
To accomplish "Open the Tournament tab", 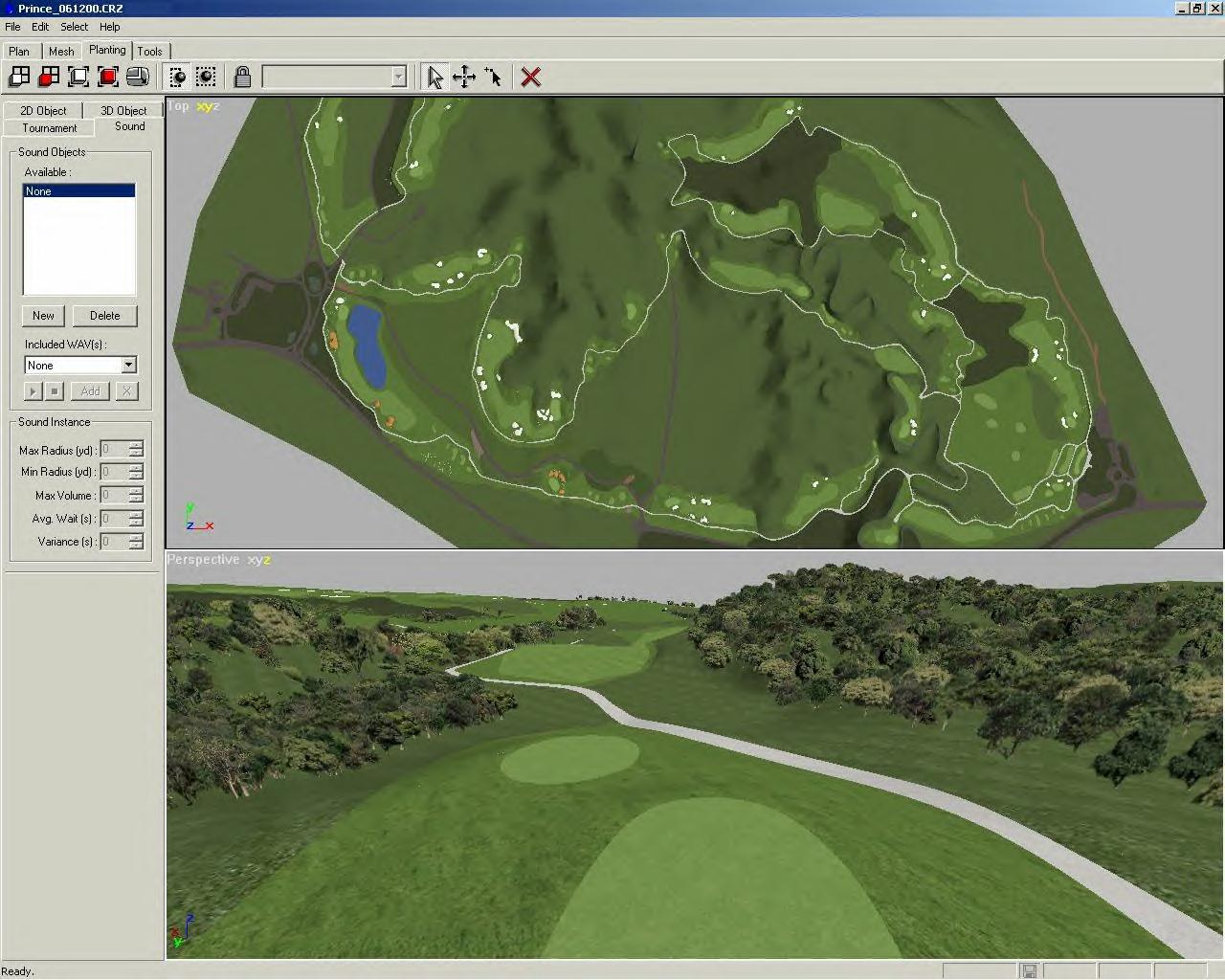I will point(49,127).
